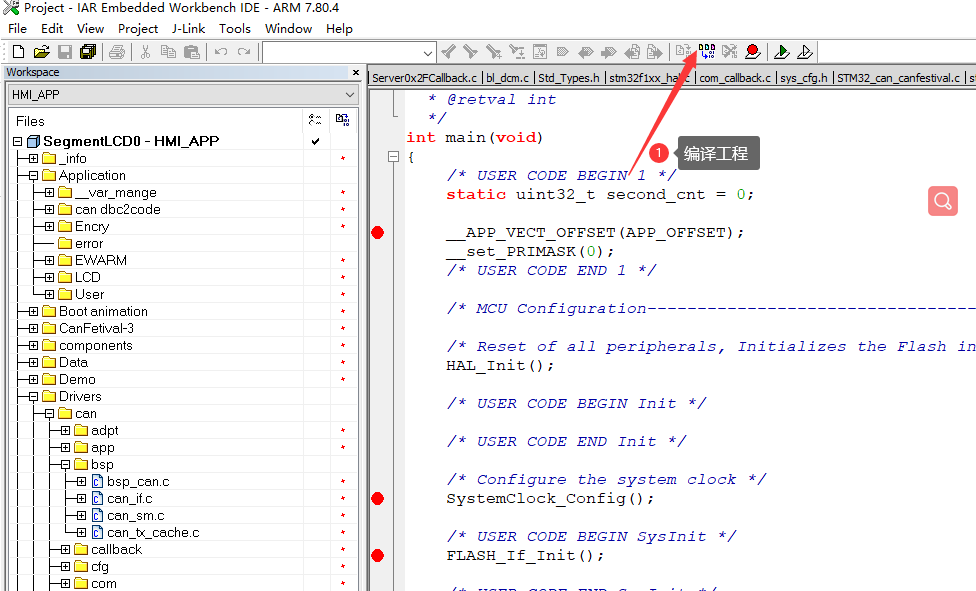Expand the _info folder
This screenshot has width=976, height=591.
(x=34, y=158)
